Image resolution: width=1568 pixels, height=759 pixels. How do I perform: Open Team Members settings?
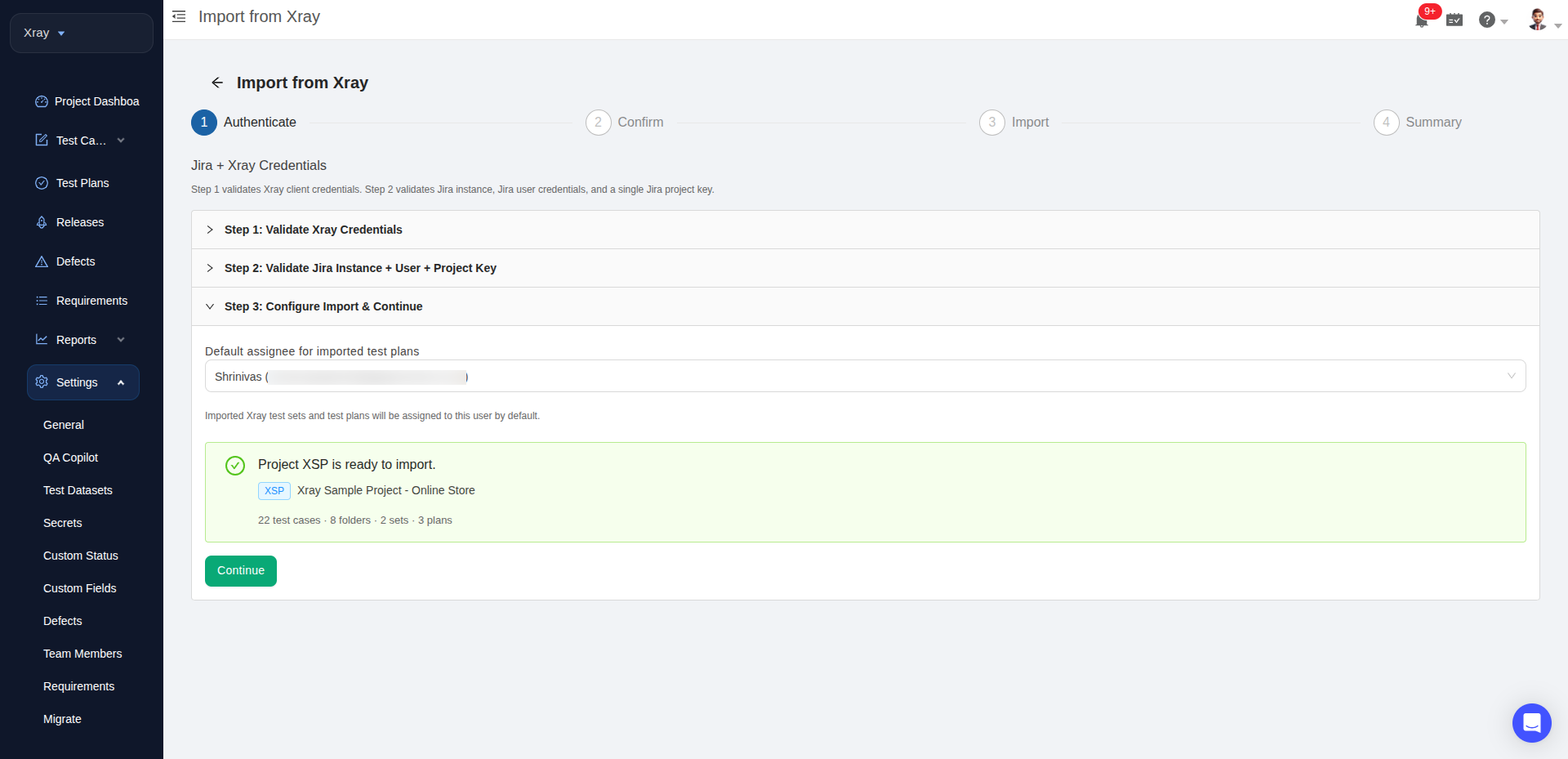(82, 654)
